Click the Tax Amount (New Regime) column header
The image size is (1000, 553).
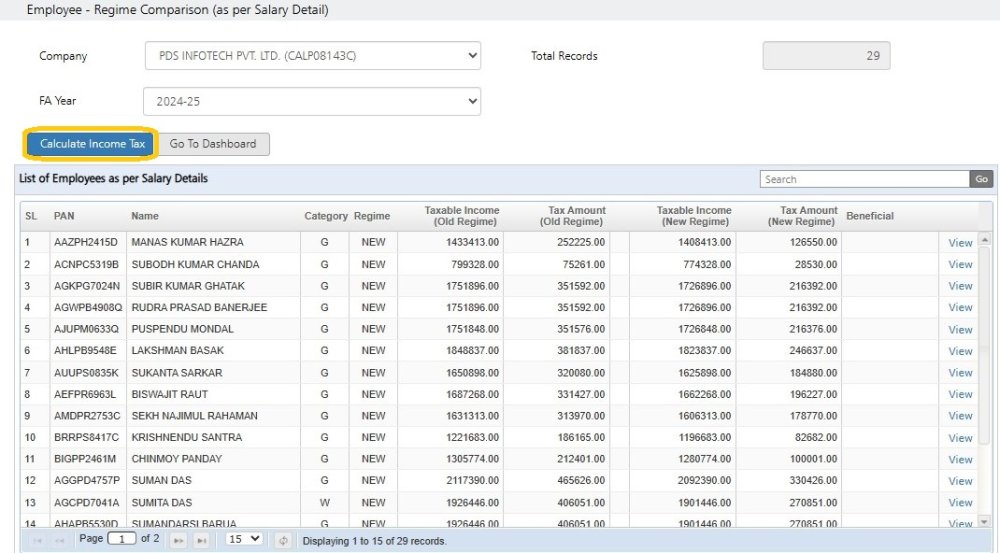point(801,216)
